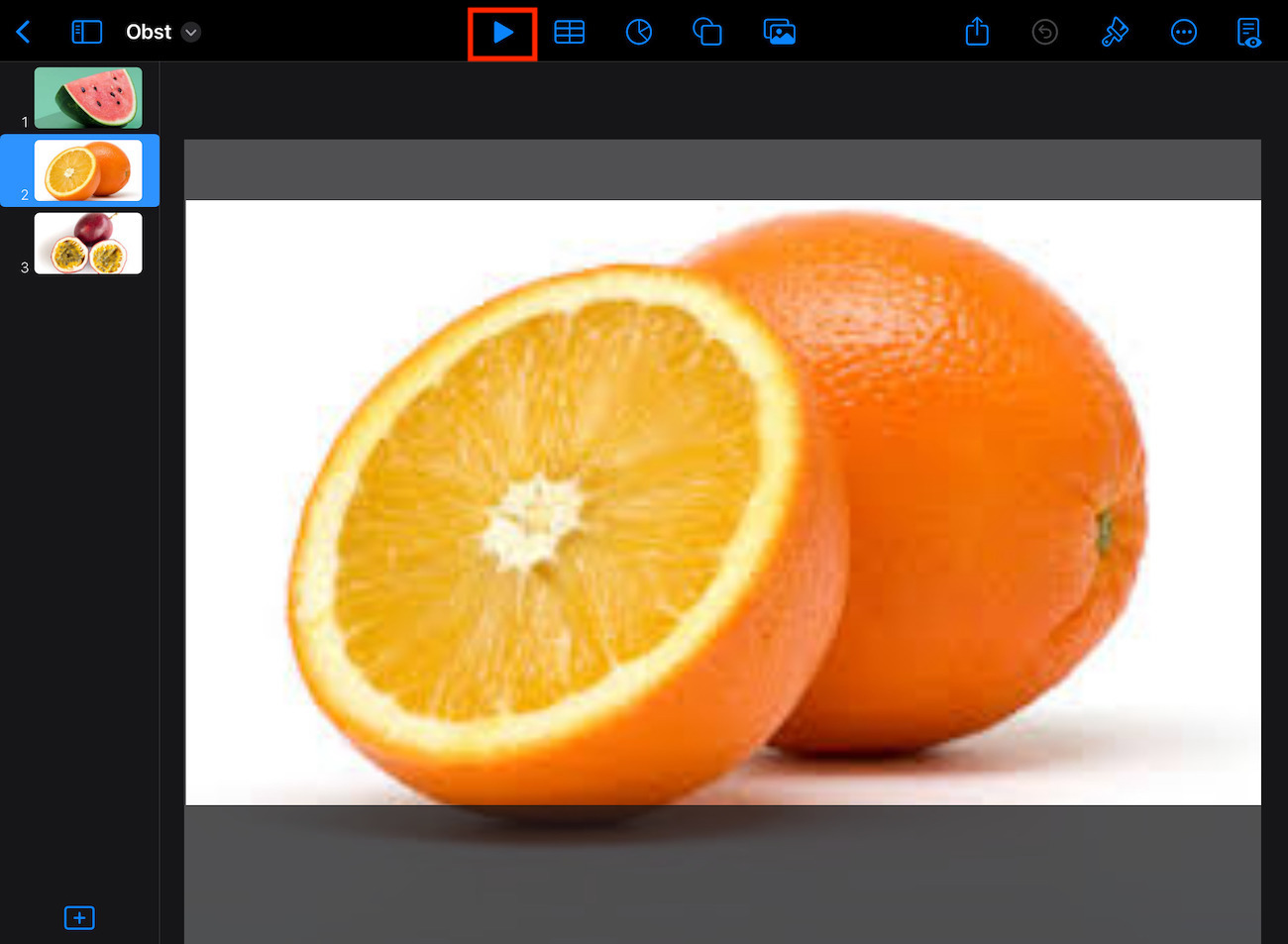Screen dimensions: 1288x944
Task: Start the slideshow with the Play button
Action: (x=501, y=32)
